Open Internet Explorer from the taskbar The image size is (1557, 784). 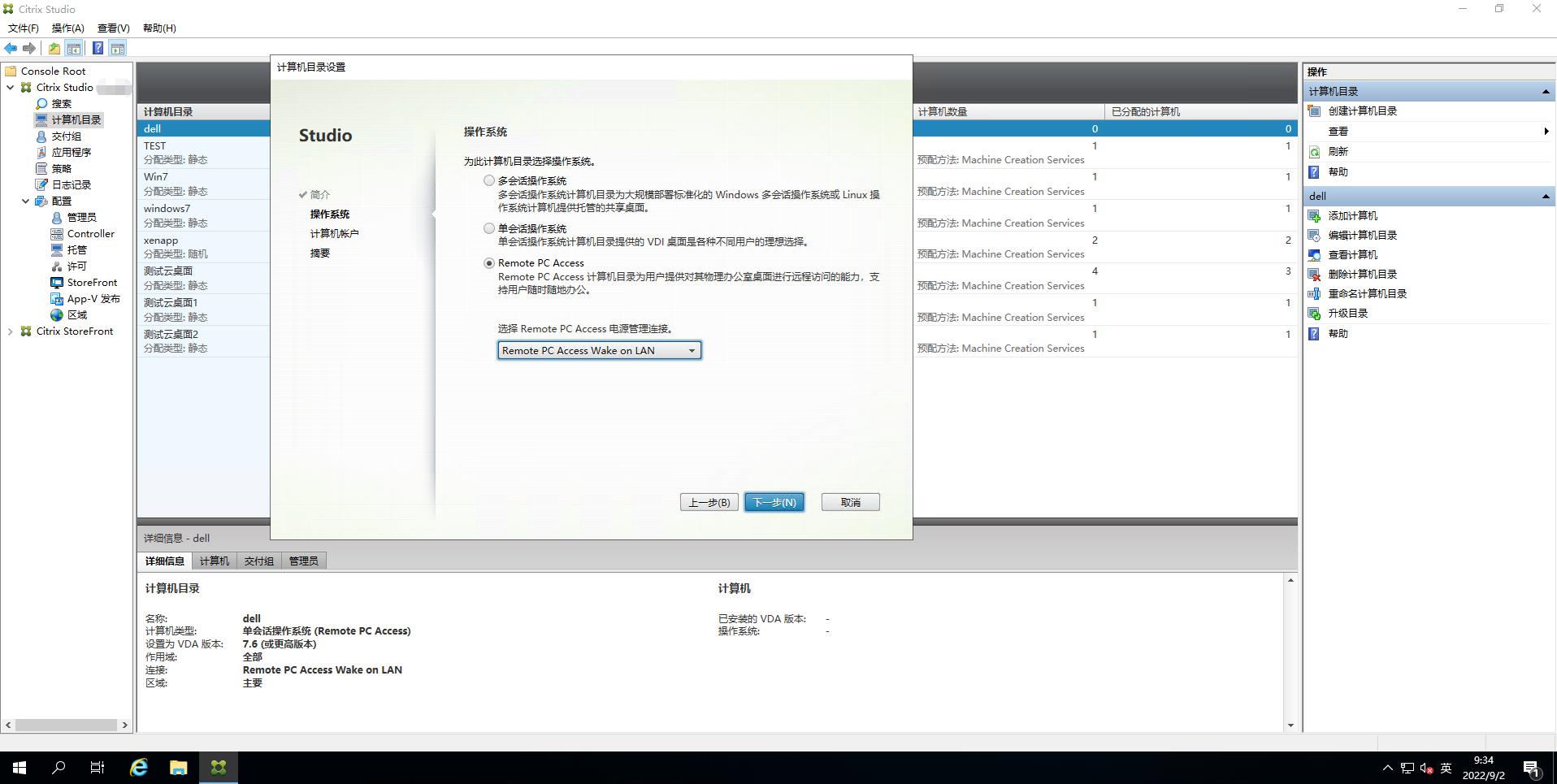[139, 767]
